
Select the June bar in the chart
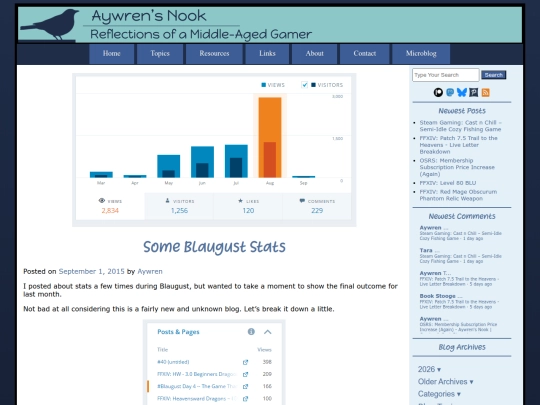pos(202,162)
